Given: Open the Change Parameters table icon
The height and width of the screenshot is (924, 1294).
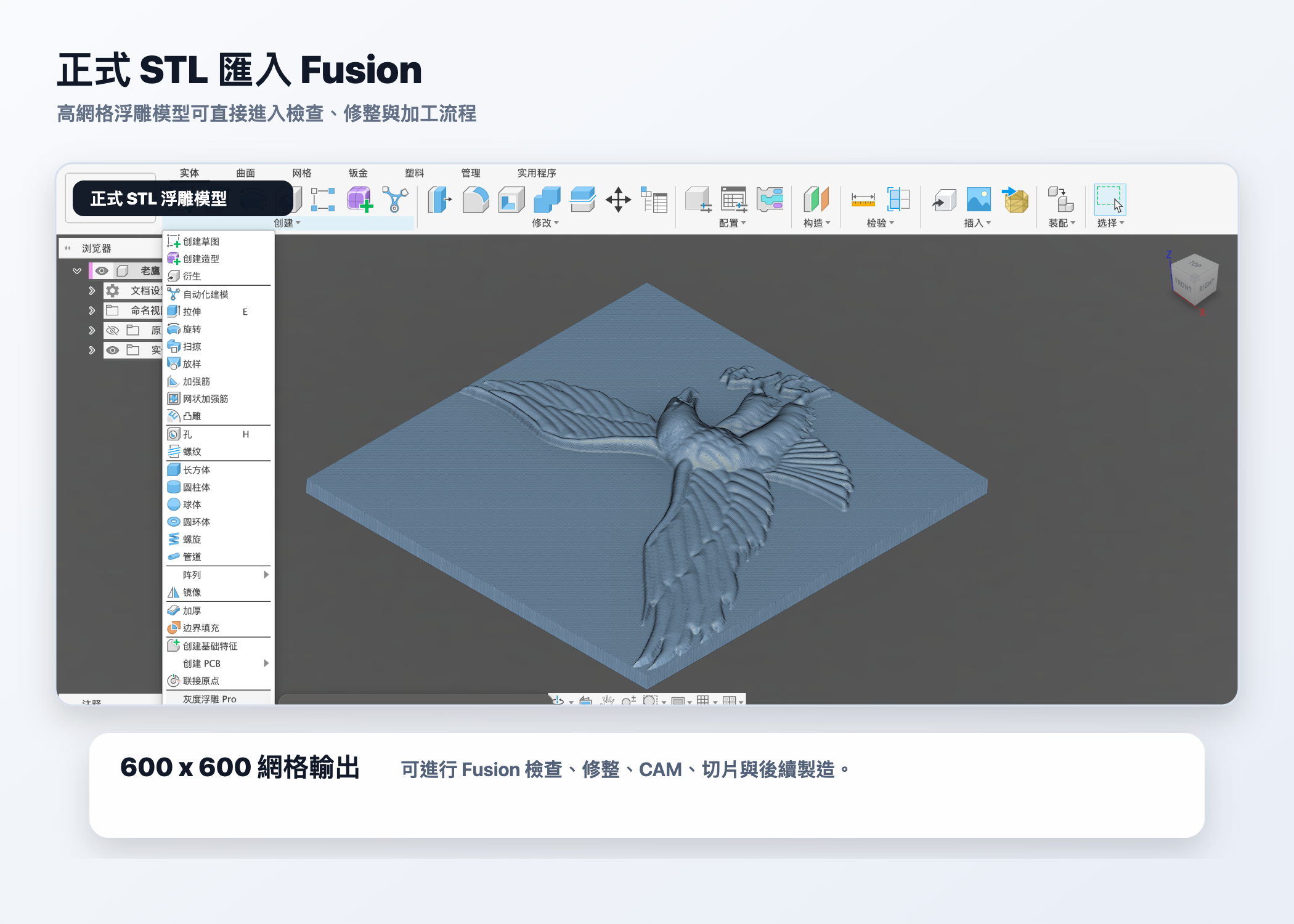Looking at the screenshot, I should click(654, 200).
